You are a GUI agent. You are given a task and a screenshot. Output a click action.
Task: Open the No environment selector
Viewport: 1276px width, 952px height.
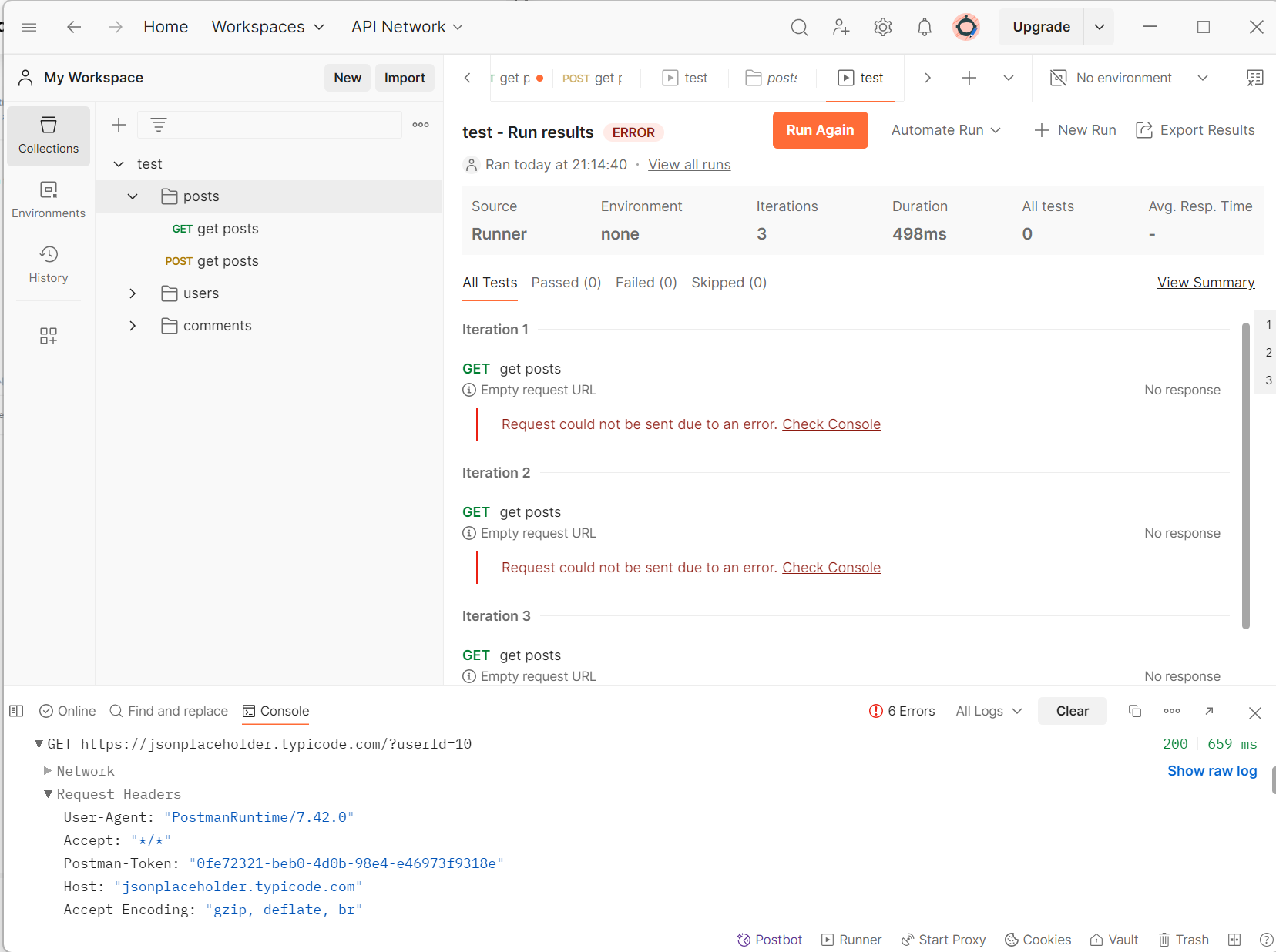coord(1129,78)
